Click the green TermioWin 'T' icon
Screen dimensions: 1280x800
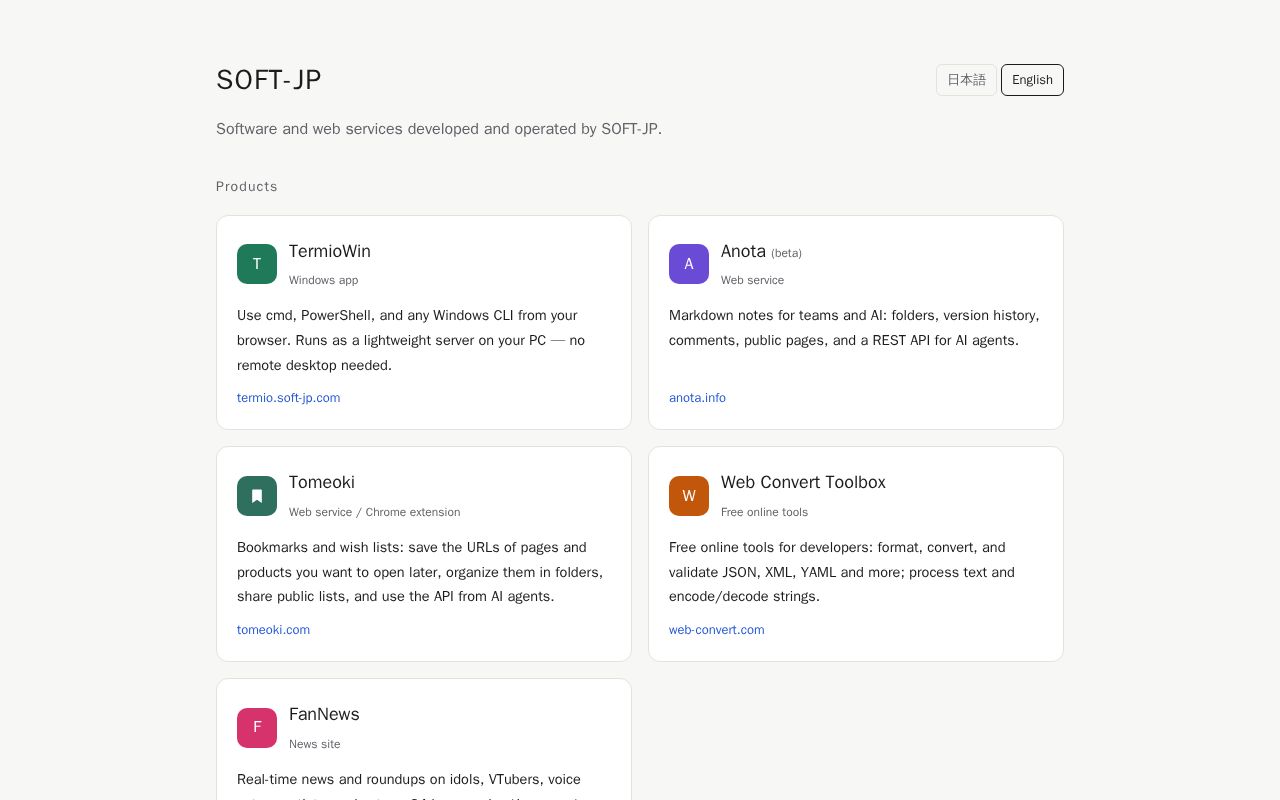pos(257,264)
